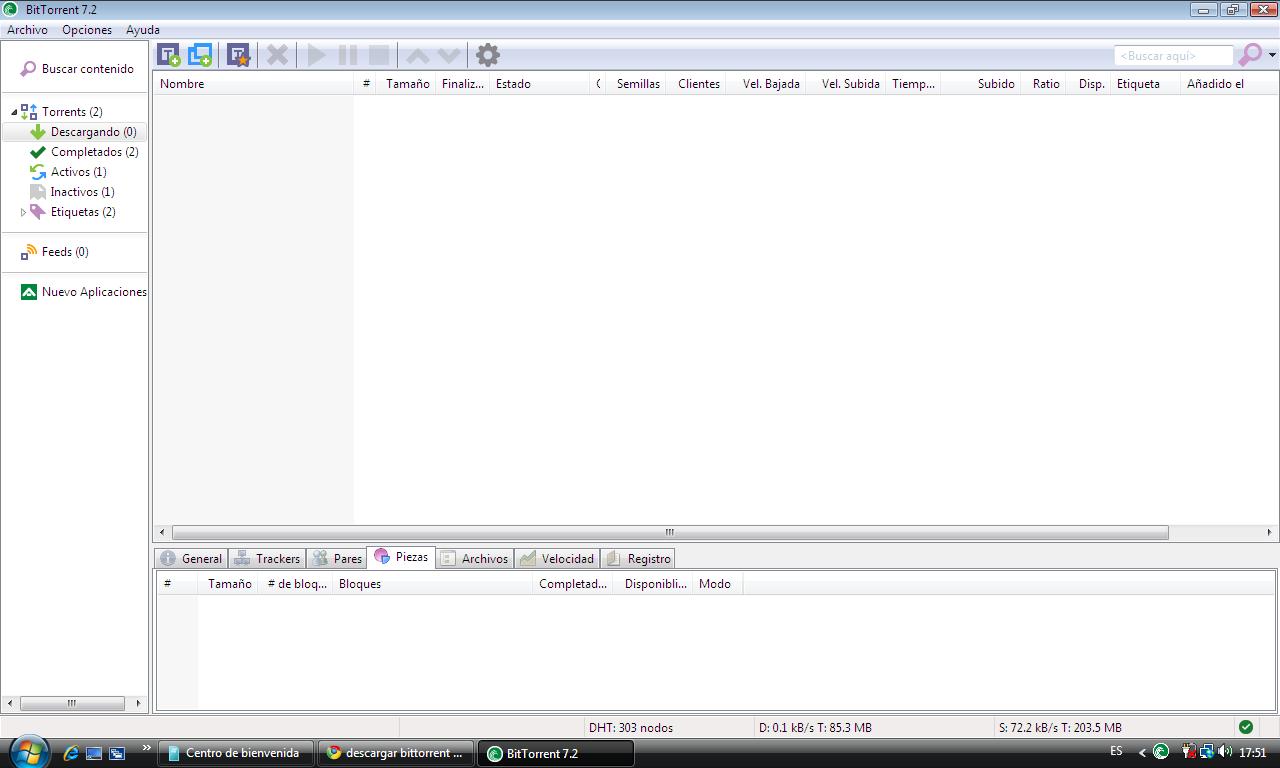Click upload speed status 'S: 72.2 kB/s'

pyautogui.click(x=1060, y=728)
